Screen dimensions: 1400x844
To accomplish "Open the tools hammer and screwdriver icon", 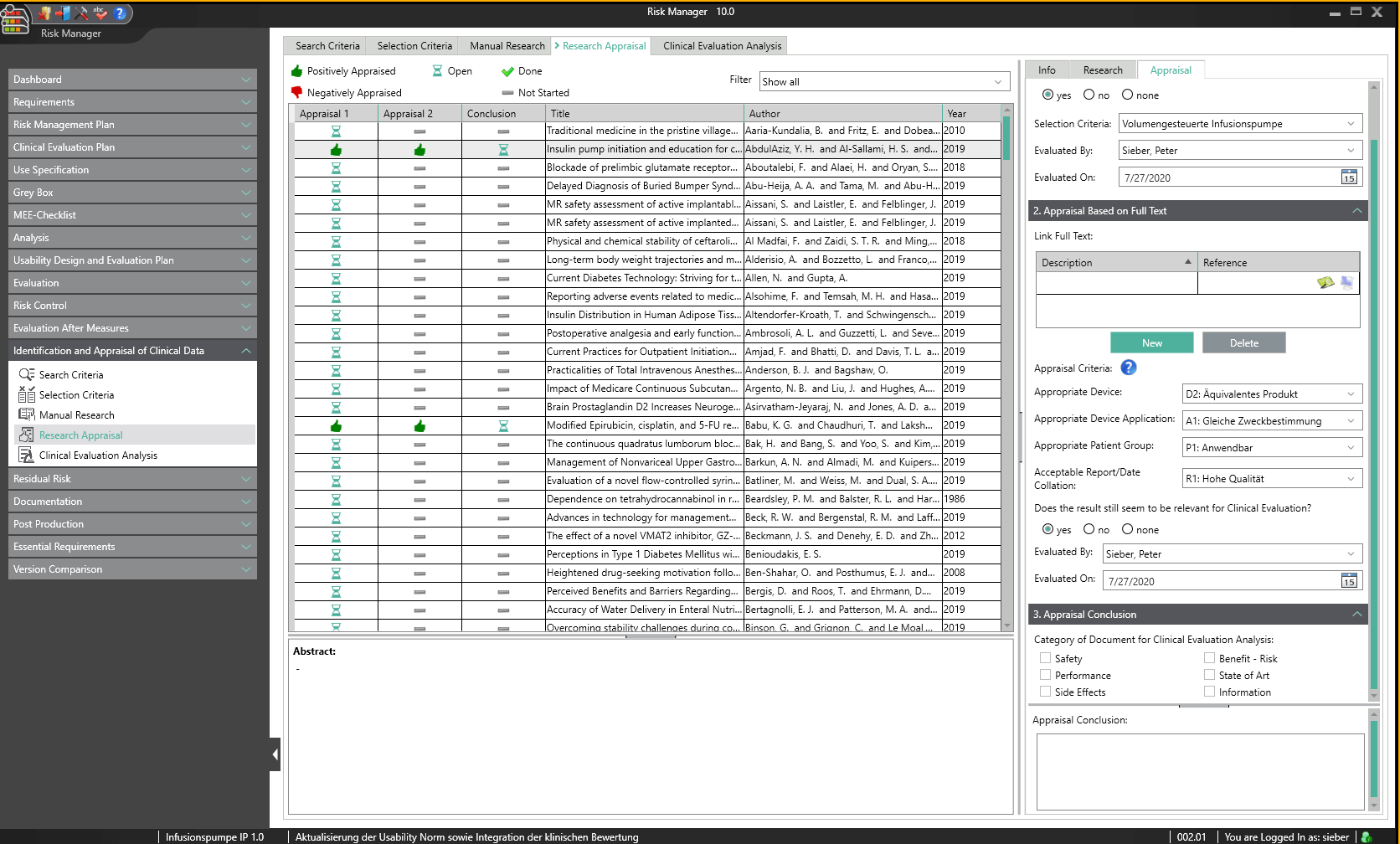I will click(81, 13).
